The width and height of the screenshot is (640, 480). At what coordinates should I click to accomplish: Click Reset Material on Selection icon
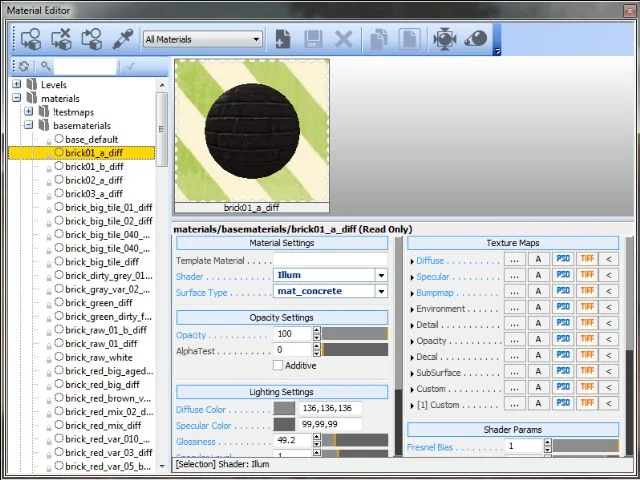coord(61,40)
